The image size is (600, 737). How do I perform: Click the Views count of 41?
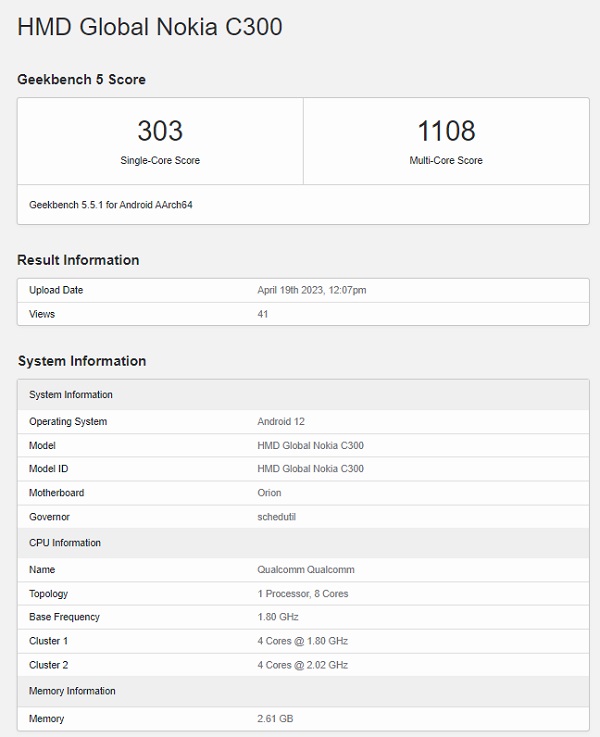click(263, 314)
